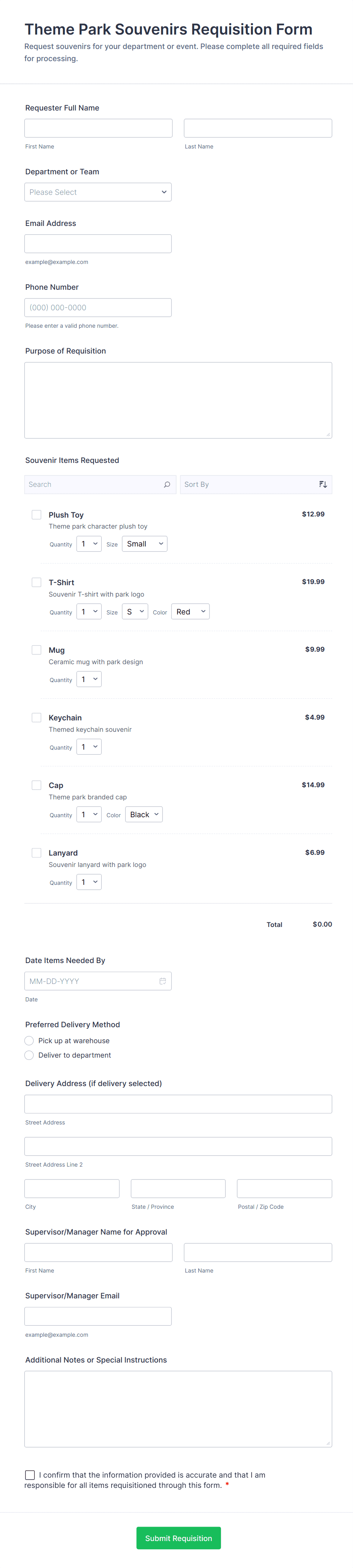Open the date picker calendar icon
The width and height of the screenshot is (353, 1568).
162,981
